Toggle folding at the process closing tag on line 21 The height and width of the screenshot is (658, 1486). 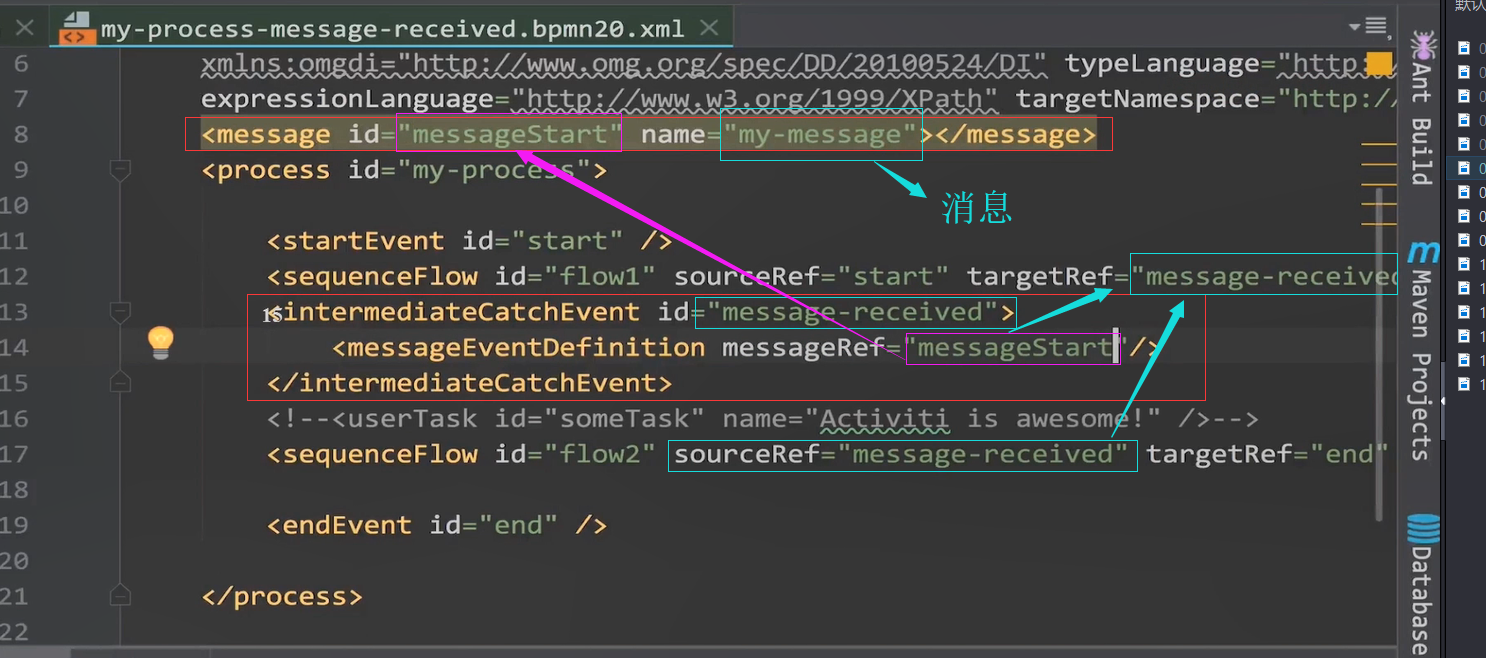point(120,594)
